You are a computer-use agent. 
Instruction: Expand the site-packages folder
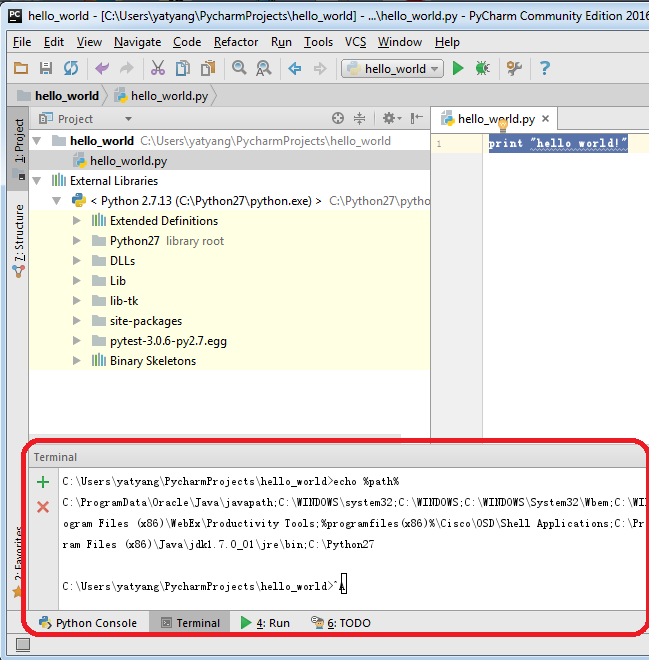[77, 321]
